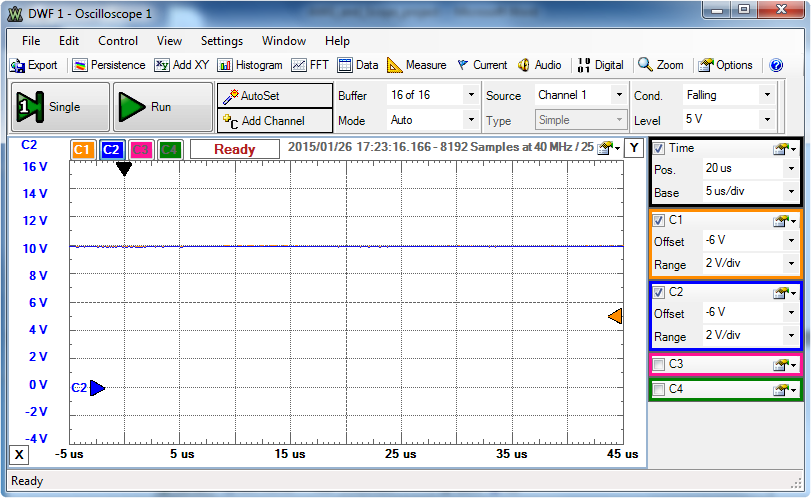Select the green C4 channel tab

pyautogui.click(x=169, y=150)
